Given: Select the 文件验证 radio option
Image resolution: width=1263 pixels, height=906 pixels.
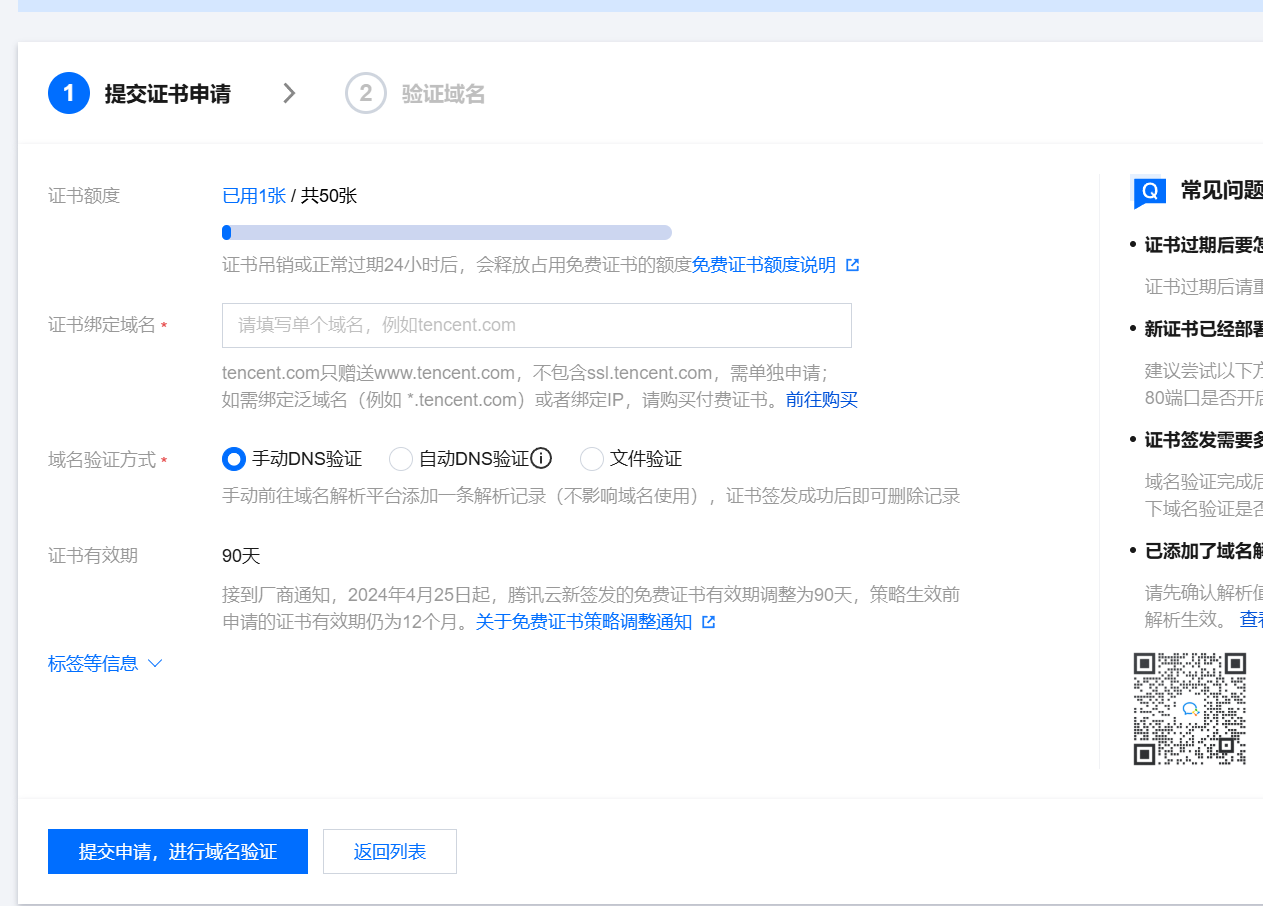Looking at the screenshot, I should coord(592,459).
